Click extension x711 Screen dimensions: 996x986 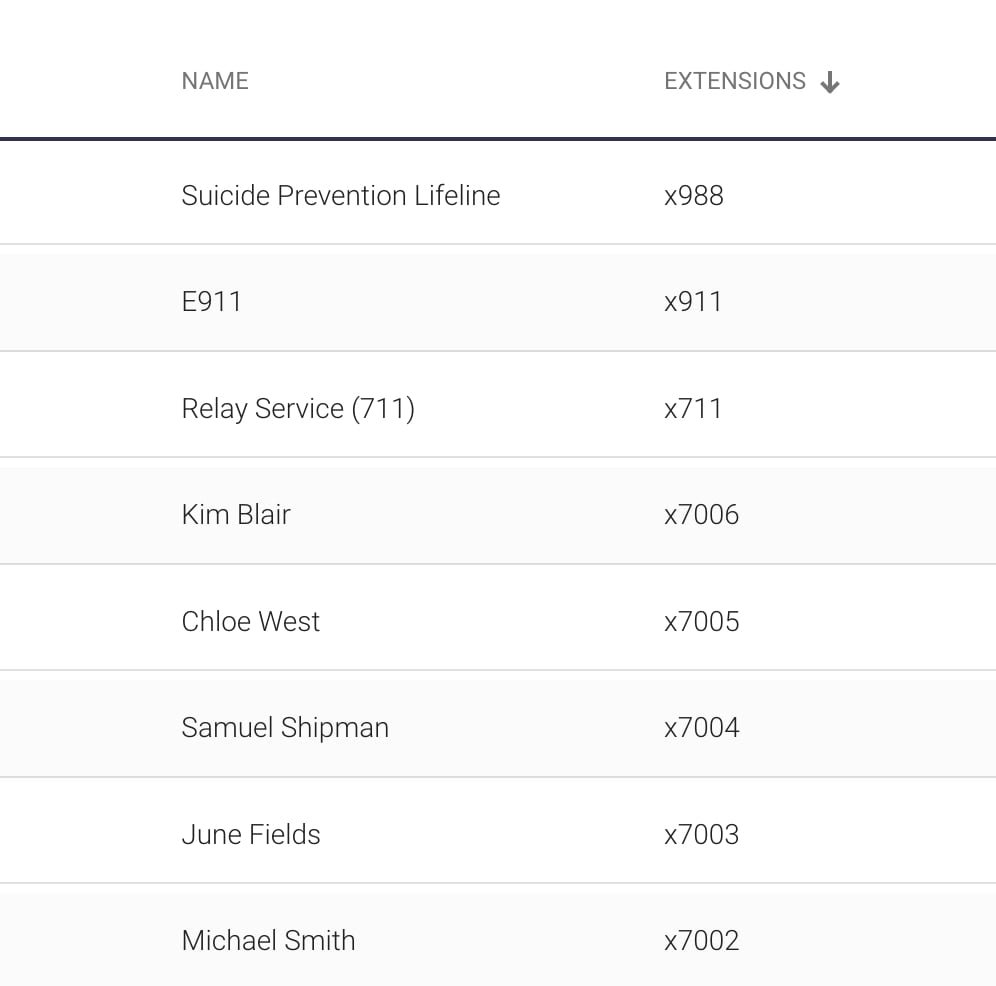point(693,409)
